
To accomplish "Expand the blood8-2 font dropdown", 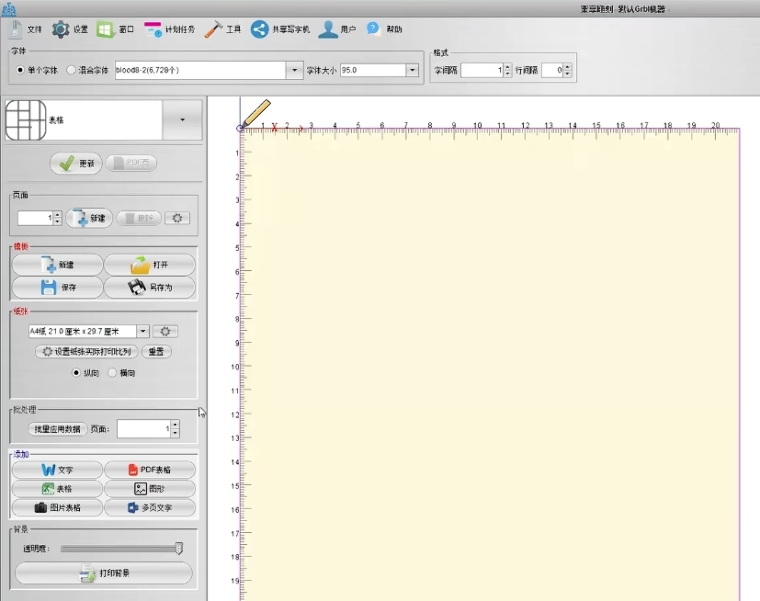I will [x=294, y=70].
